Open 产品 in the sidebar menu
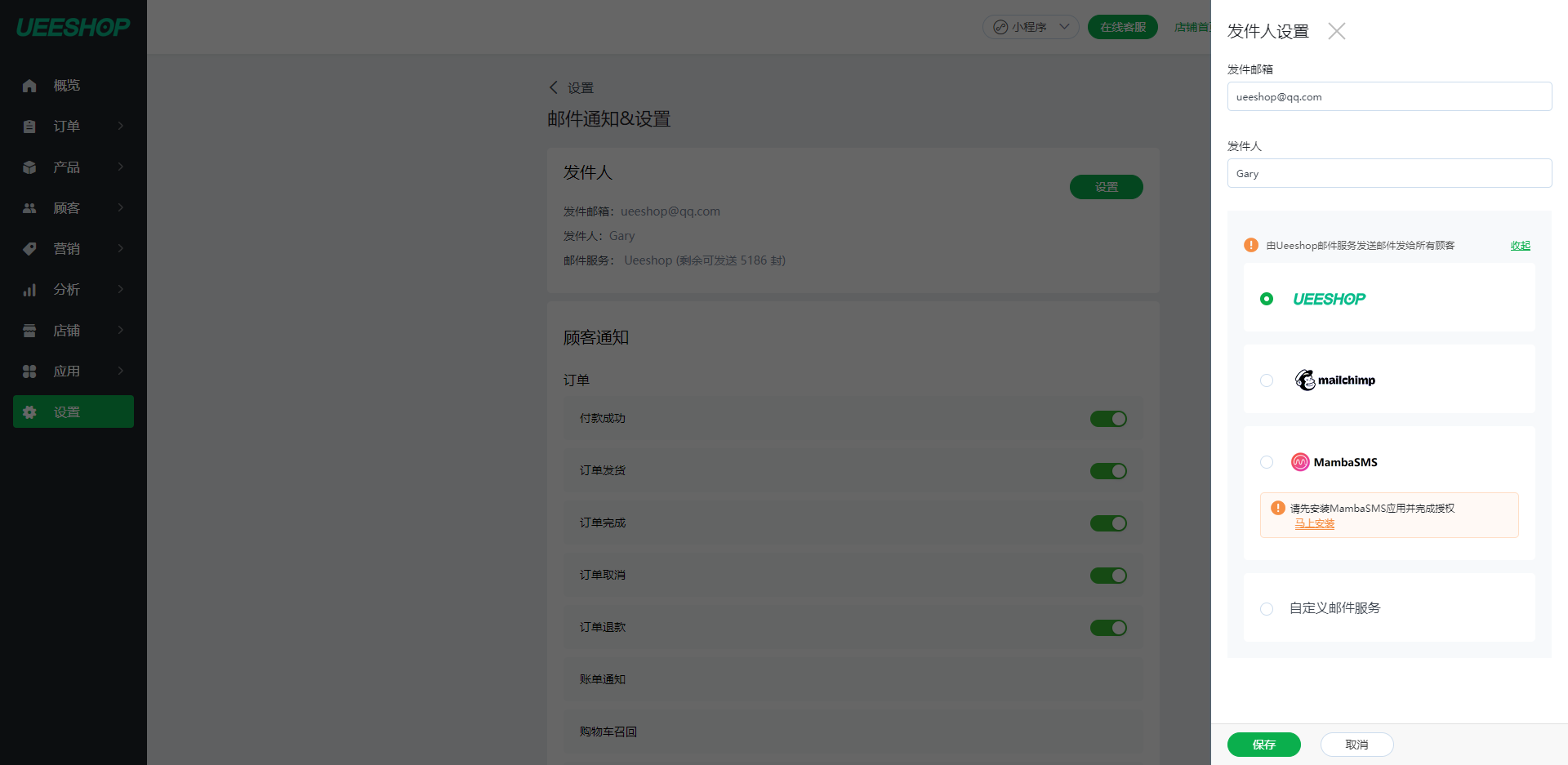This screenshot has height=765, width=1568. click(67, 167)
